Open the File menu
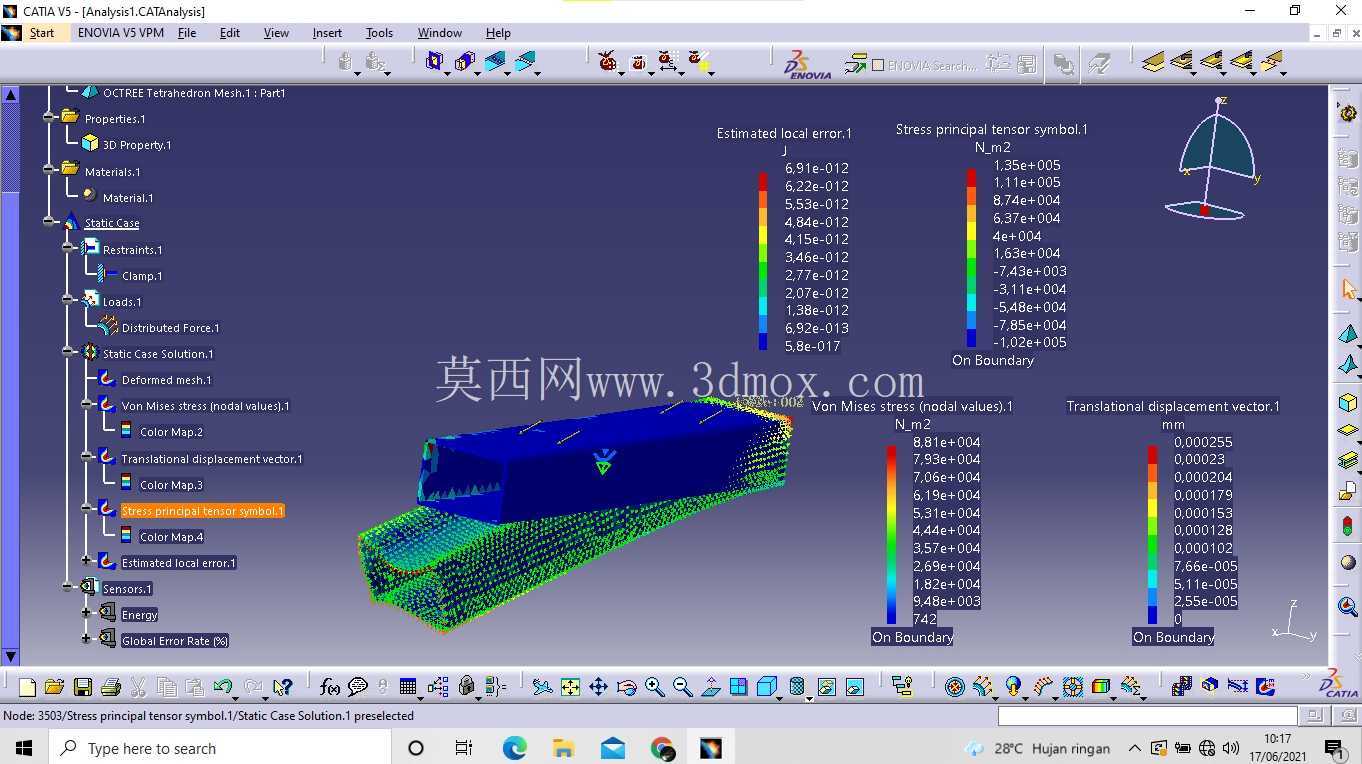Viewport: 1362px width, 764px height. pos(187,33)
